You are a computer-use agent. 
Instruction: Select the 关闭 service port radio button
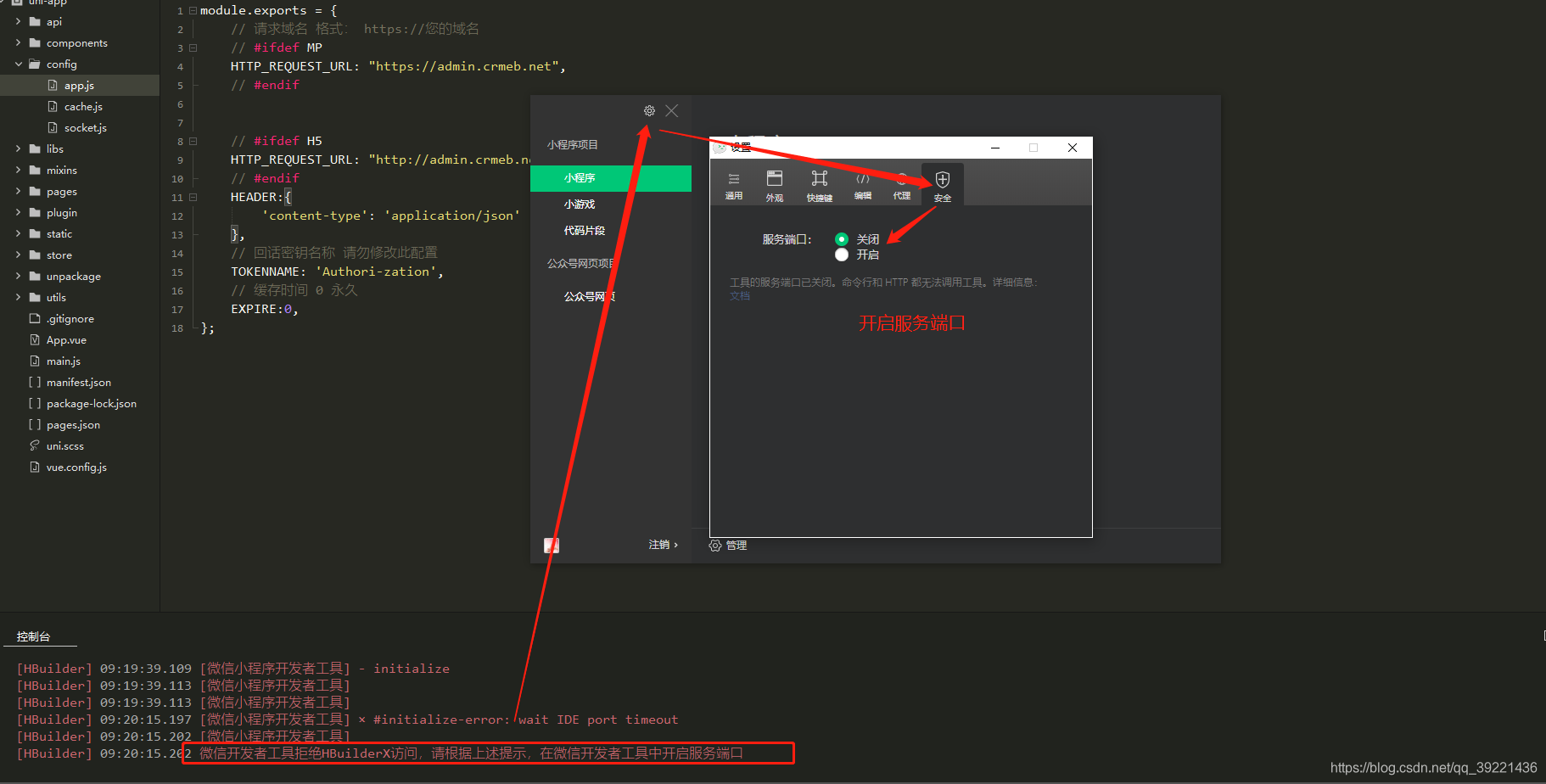tap(842, 239)
